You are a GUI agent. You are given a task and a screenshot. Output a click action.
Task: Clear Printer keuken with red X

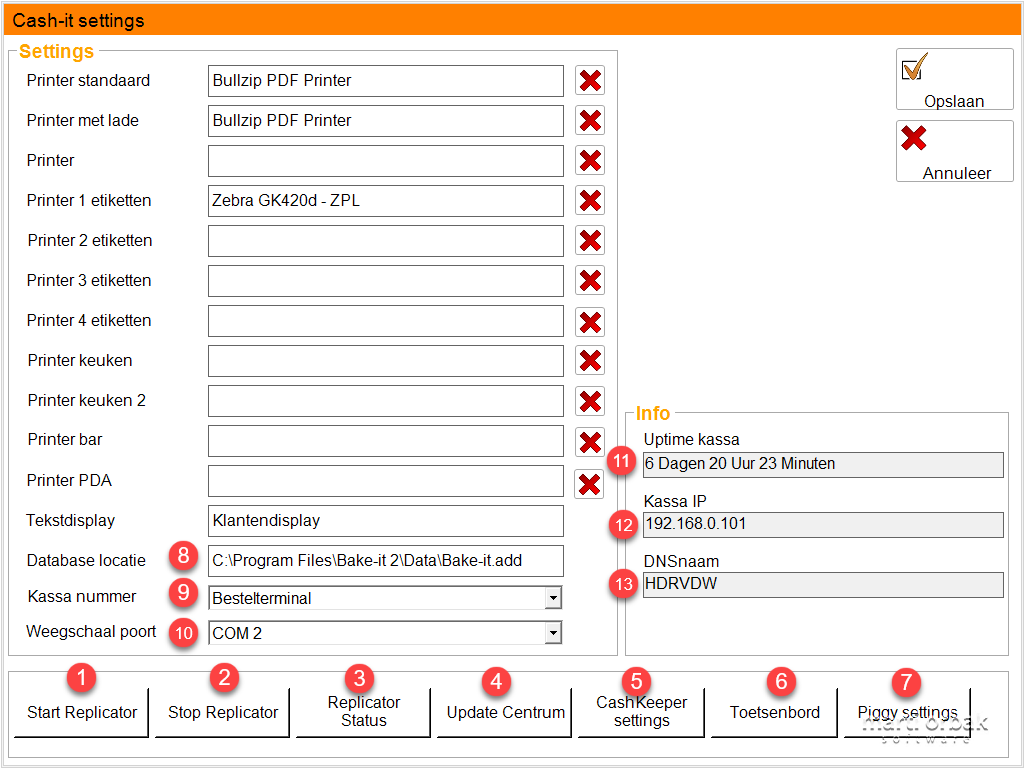(x=590, y=360)
